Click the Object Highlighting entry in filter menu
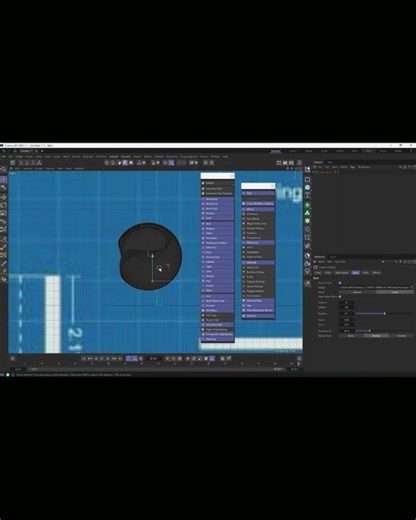Viewport: 416px width, 520px height. pyautogui.click(x=218, y=329)
